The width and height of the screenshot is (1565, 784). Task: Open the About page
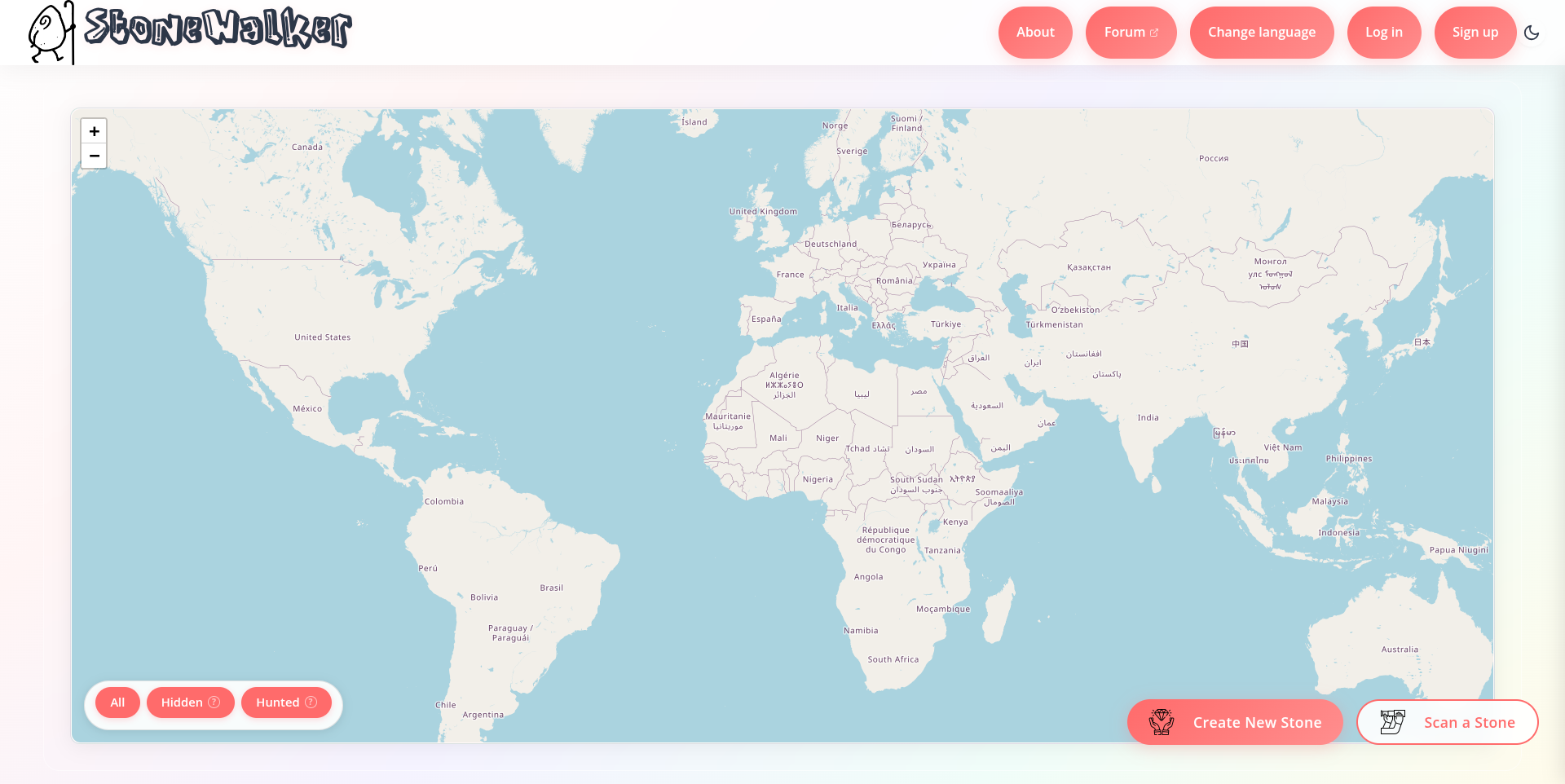pyautogui.click(x=1034, y=33)
